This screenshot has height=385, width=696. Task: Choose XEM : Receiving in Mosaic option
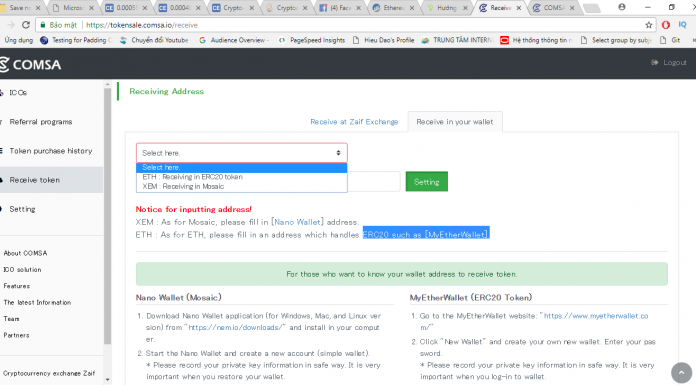[241, 187]
